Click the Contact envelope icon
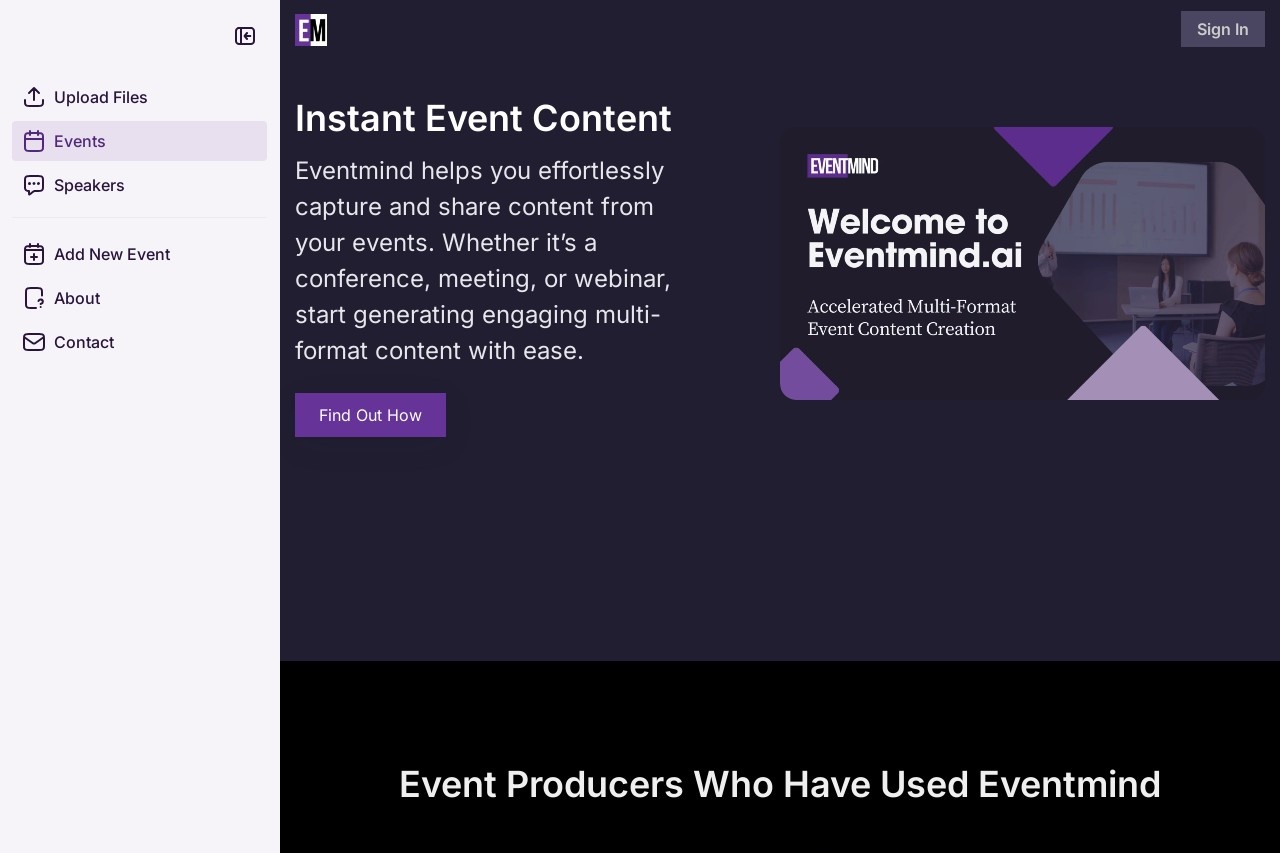1280x853 pixels. pos(34,342)
